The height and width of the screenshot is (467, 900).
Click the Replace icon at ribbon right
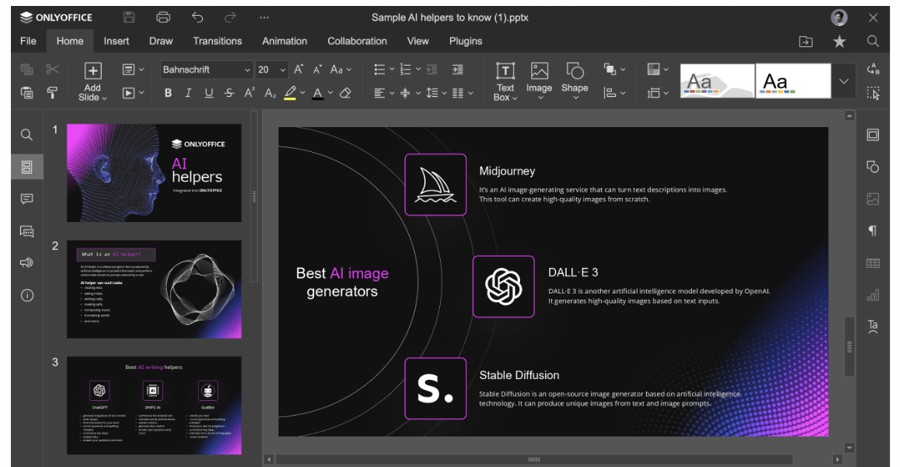873,69
